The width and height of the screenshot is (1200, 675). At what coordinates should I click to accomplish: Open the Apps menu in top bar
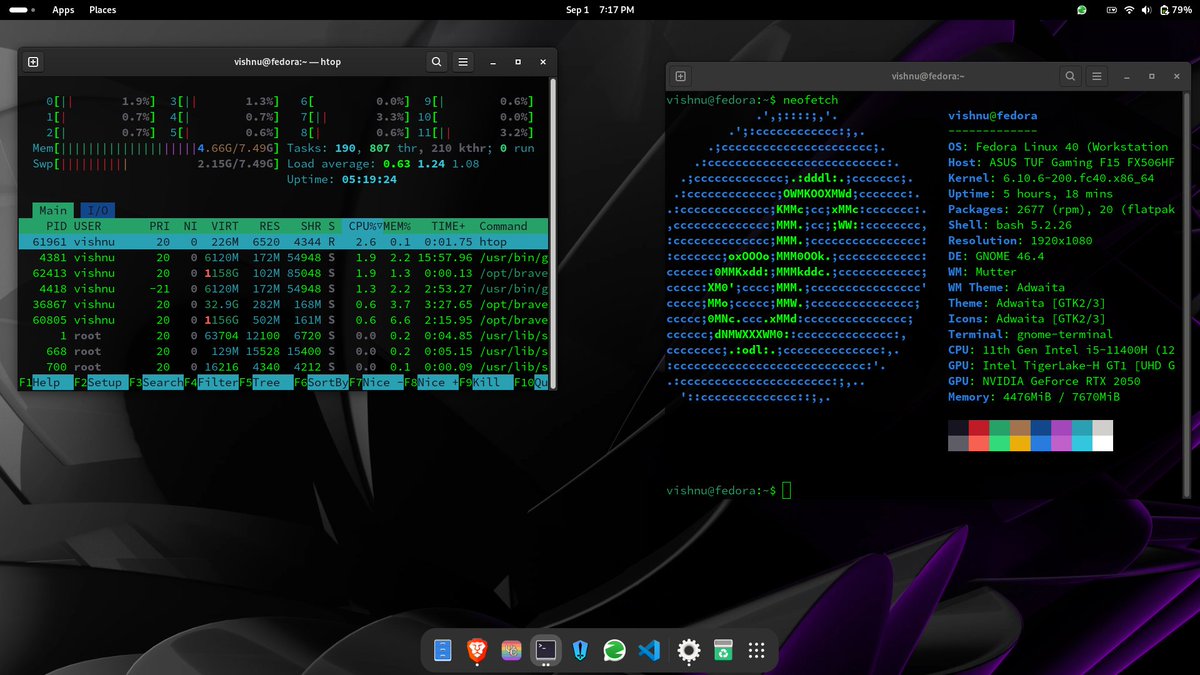click(63, 10)
